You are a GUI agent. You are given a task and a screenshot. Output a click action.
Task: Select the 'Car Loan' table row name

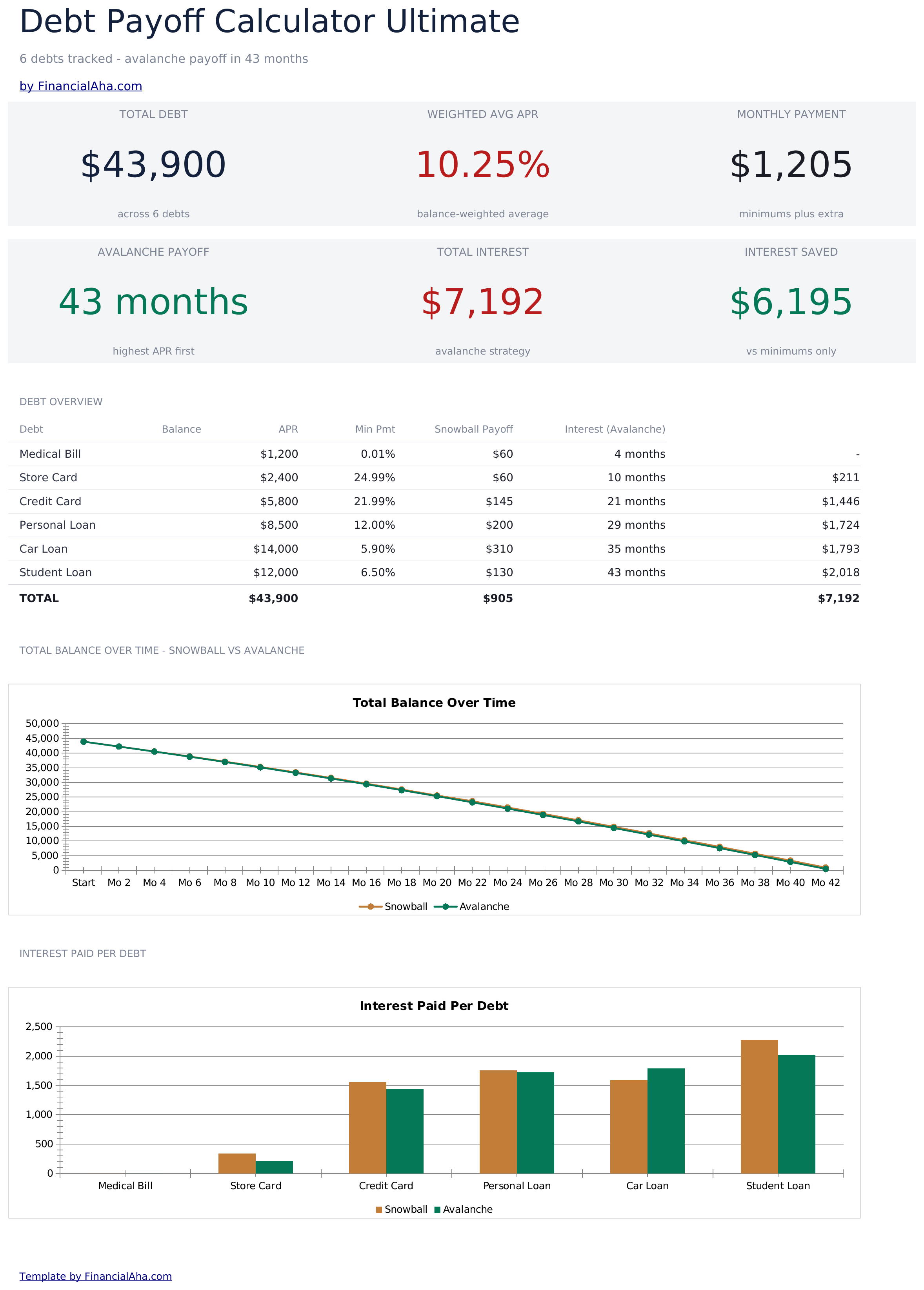click(x=43, y=549)
